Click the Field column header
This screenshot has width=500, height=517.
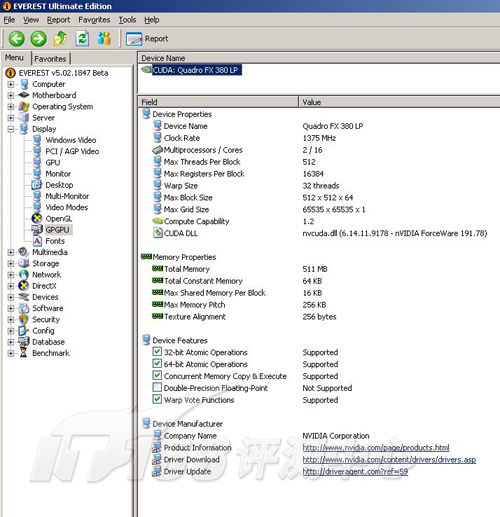(218, 102)
